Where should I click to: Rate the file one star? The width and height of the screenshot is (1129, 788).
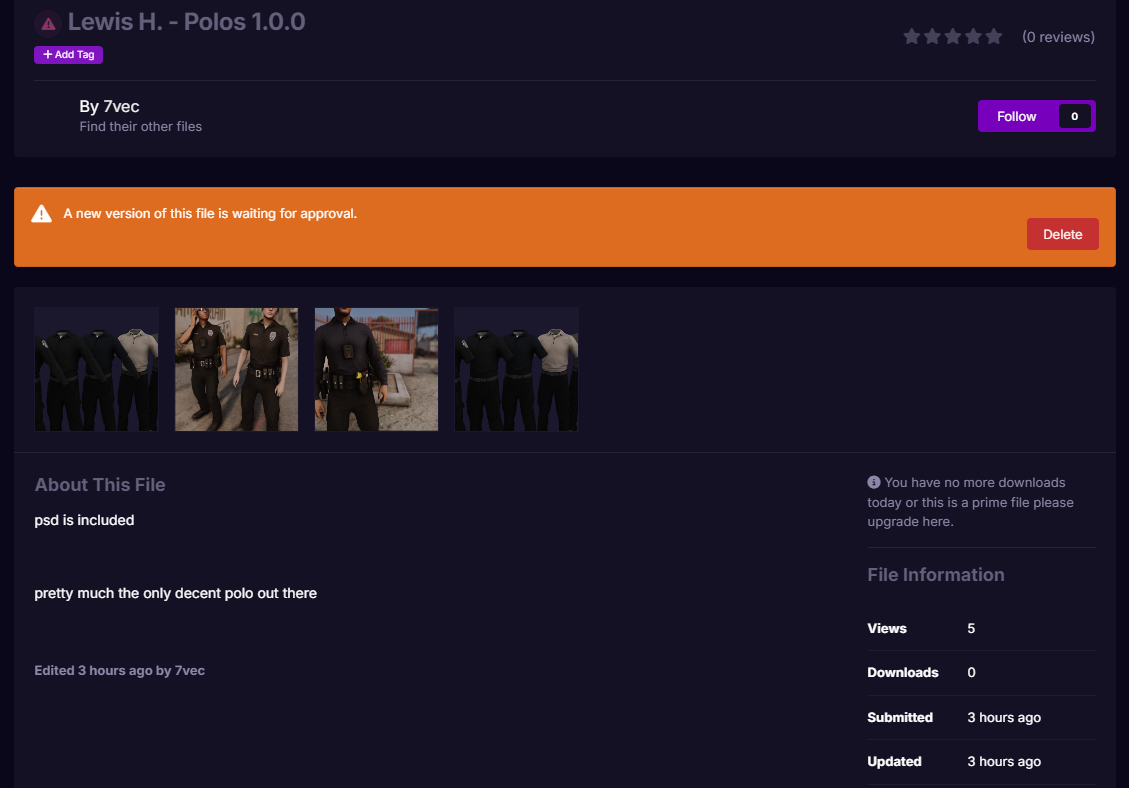(912, 37)
